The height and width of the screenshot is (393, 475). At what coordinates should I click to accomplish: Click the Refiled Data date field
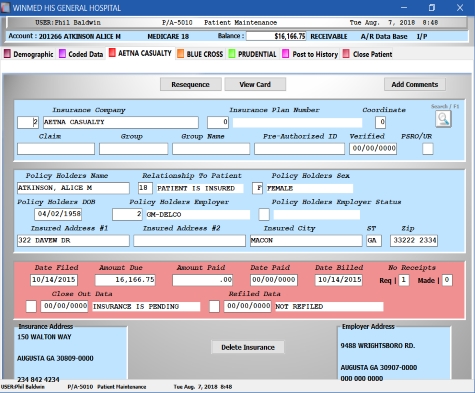247,306
